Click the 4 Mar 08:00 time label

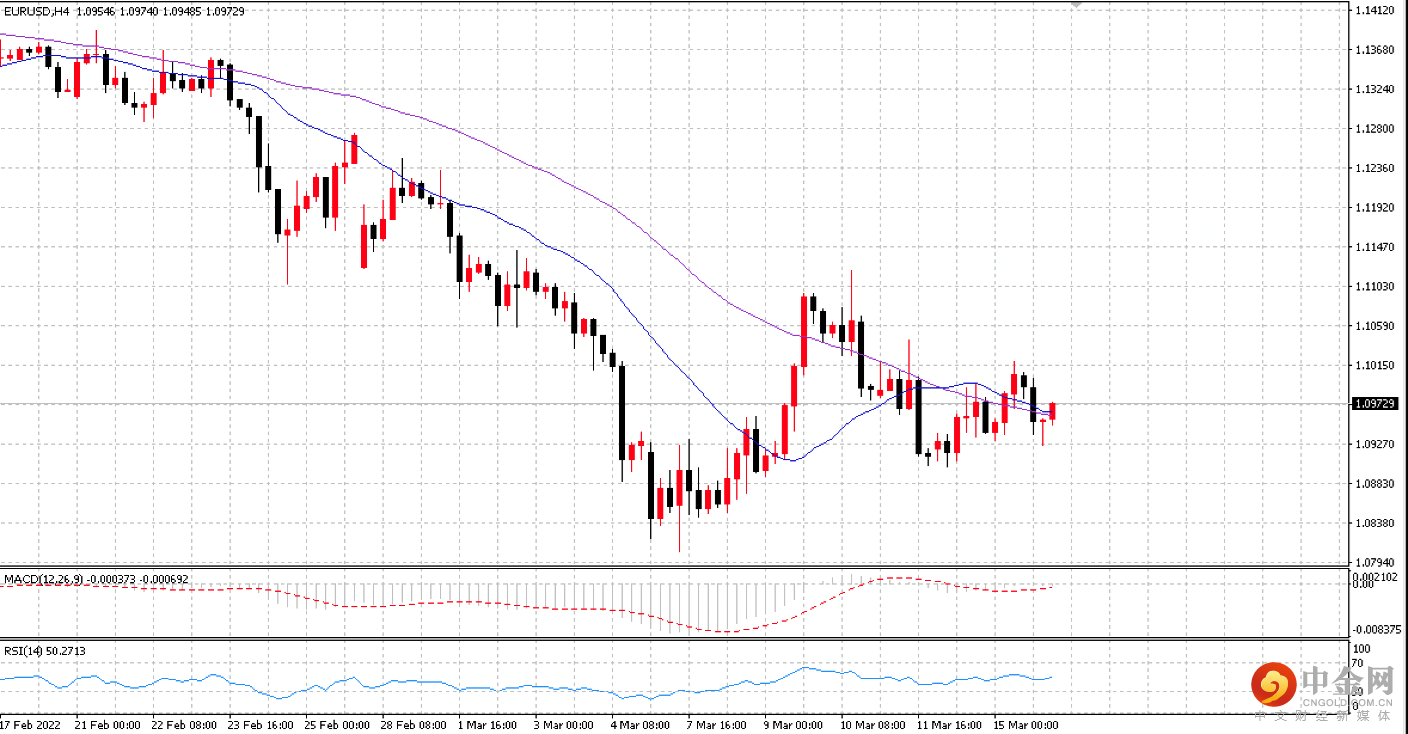click(642, 724)
